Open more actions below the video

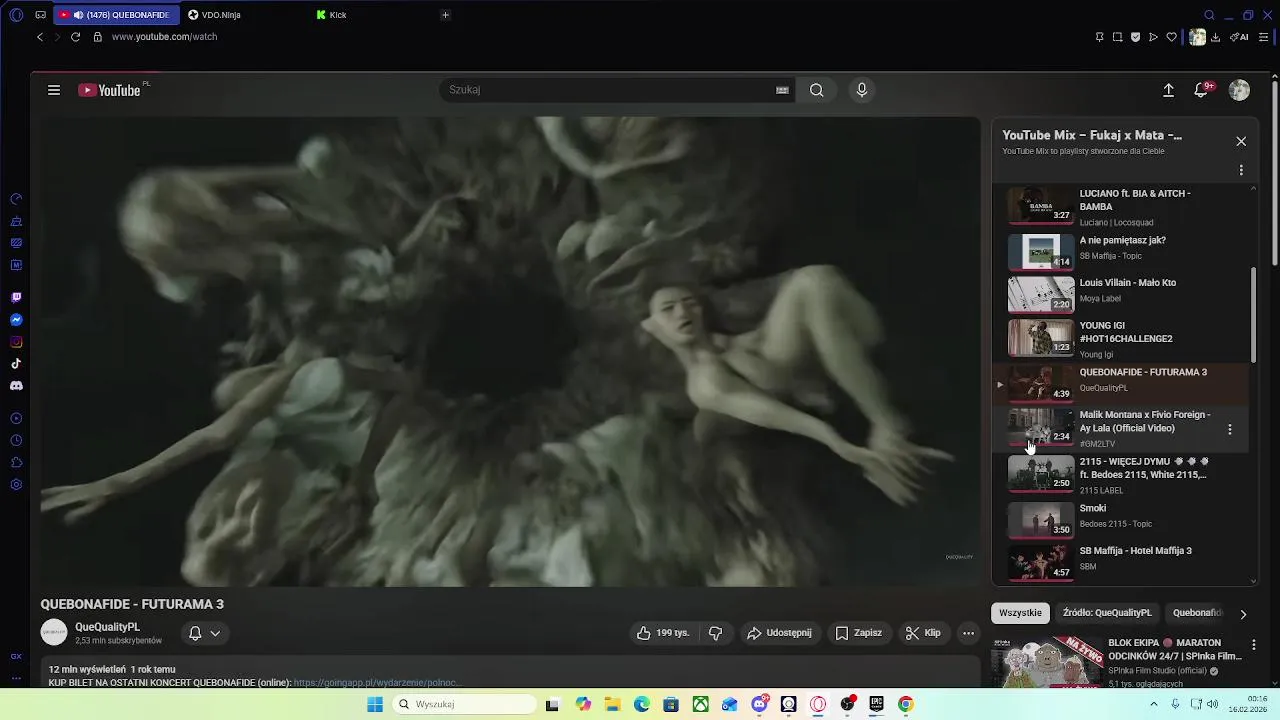(x=968, y=633)
